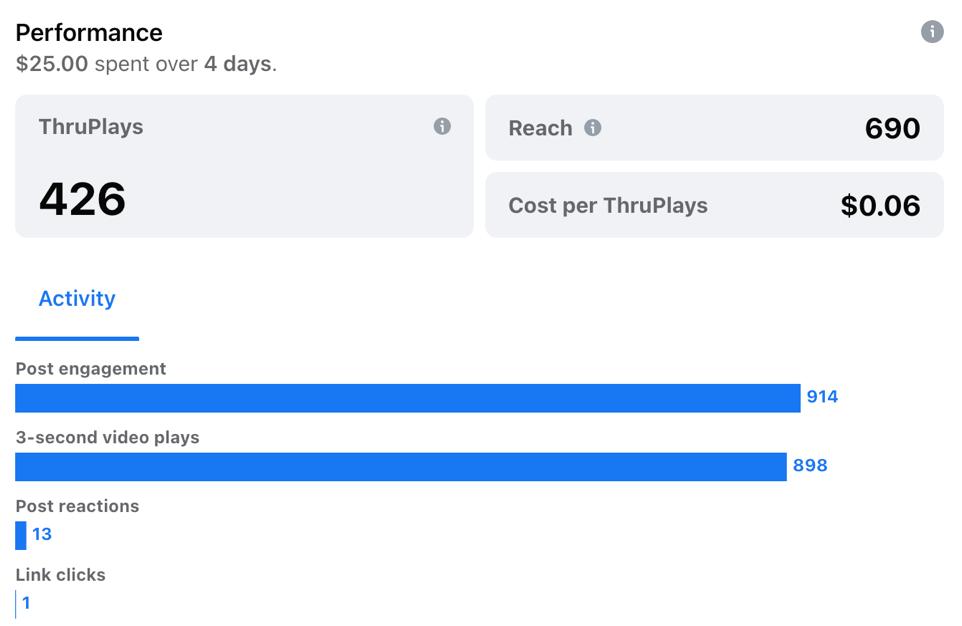This screenshot has width=962, height=626.
Task: Click the thin Link clicks bar
Action: tap(16, 604)
